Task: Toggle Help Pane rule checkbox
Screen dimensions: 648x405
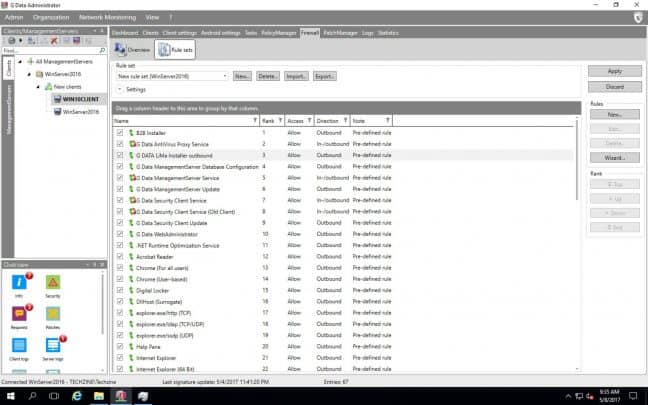Action: (x=120, y=346)
